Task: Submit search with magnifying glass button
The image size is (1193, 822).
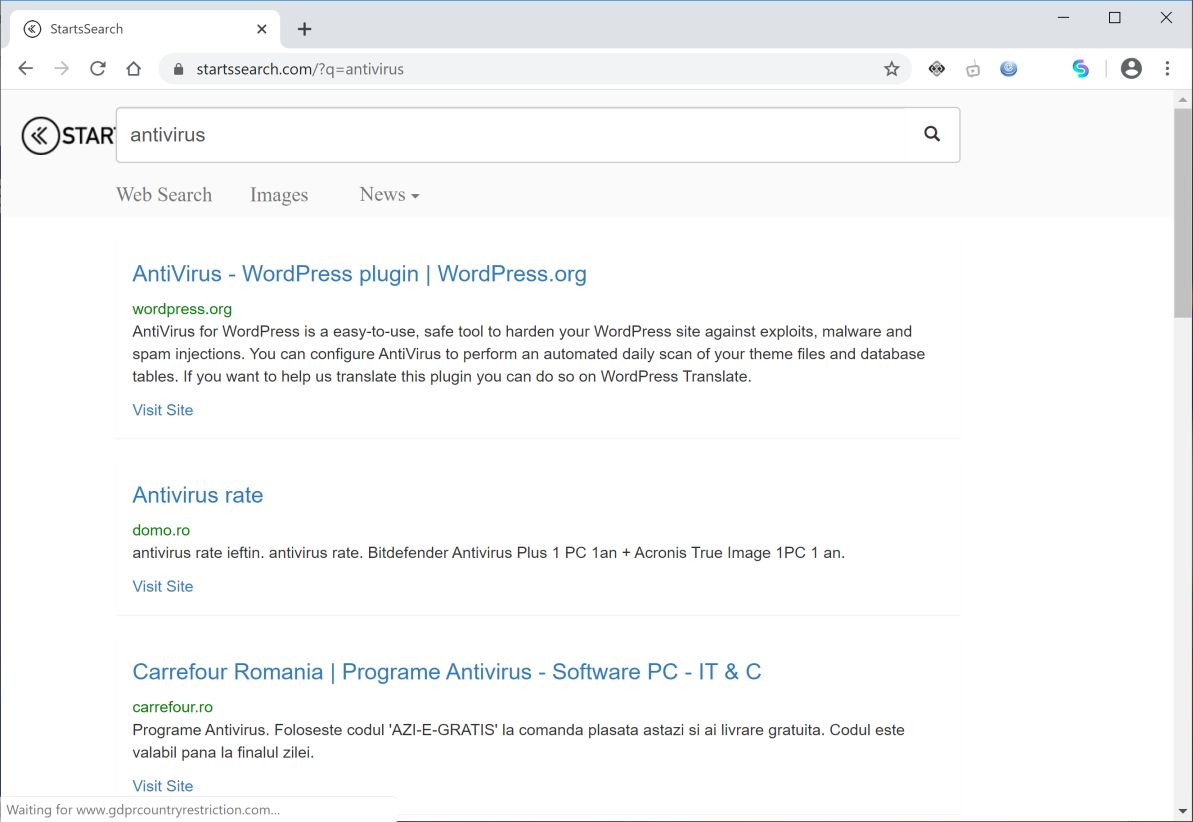Action: [x=932, y=135]
